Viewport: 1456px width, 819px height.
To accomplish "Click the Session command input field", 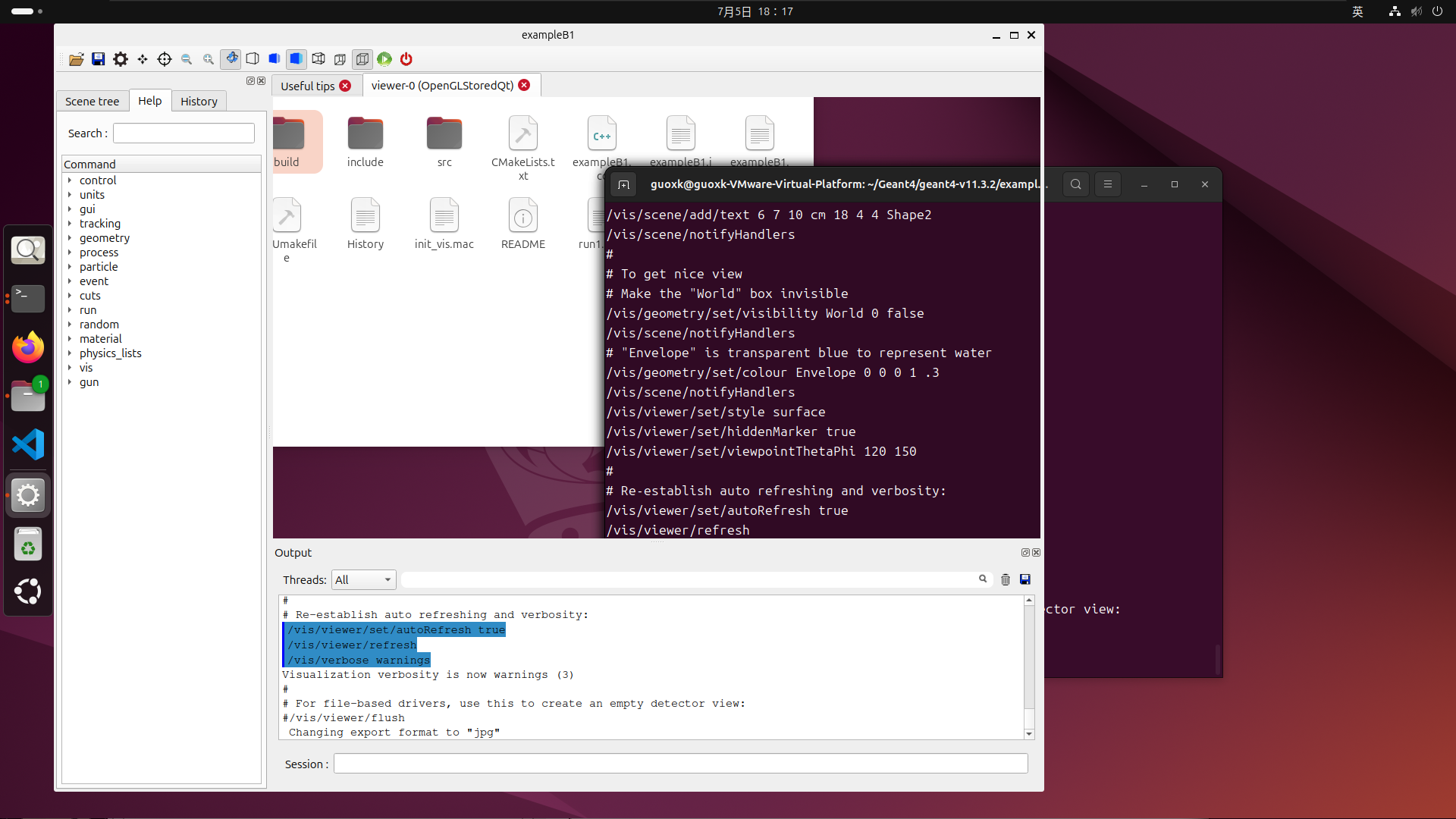I will click(680, 764).
